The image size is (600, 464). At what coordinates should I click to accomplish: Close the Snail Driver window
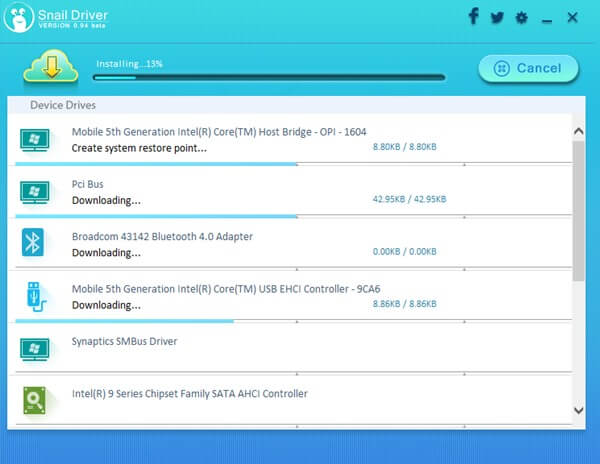pos(573,18)
